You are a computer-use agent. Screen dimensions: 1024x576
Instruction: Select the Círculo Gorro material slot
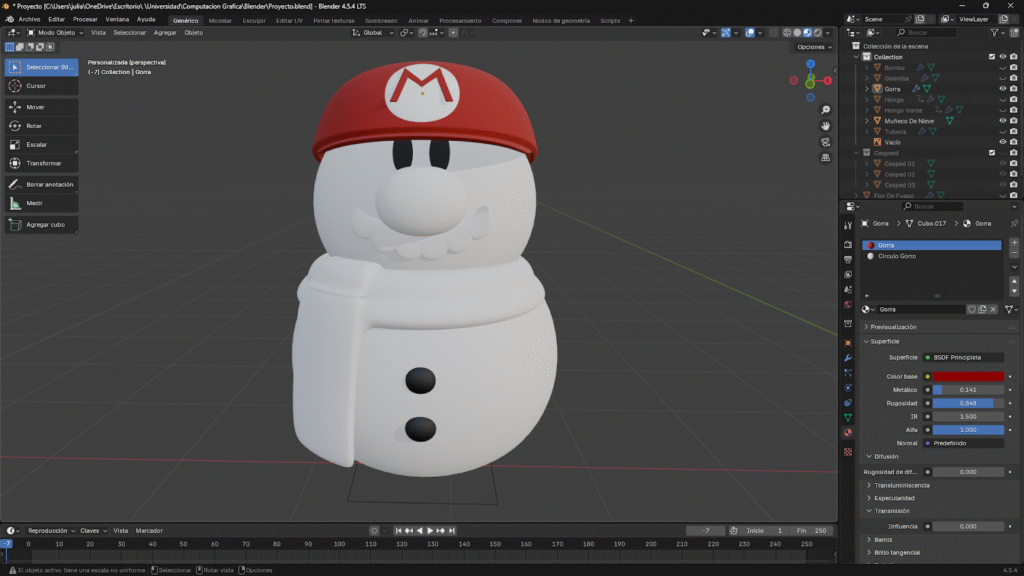897,256
